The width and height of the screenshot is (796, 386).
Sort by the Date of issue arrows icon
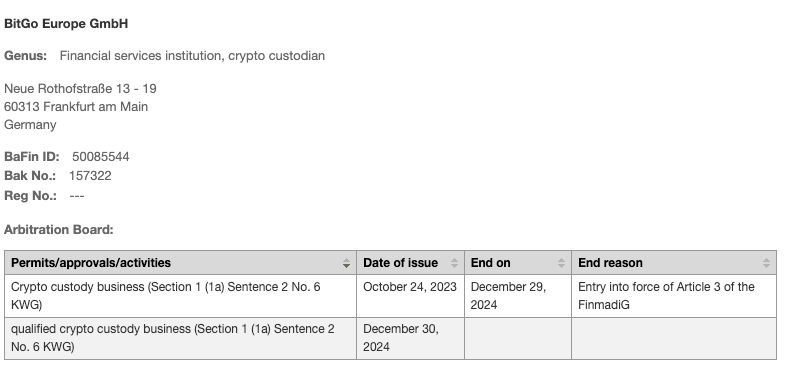pyautogui.click(x=454, y=263)
